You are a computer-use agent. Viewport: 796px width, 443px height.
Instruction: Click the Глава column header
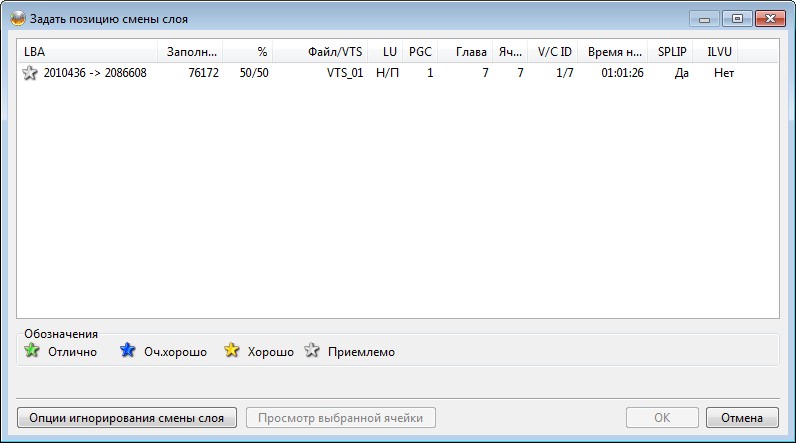click(x=465, y=52)
